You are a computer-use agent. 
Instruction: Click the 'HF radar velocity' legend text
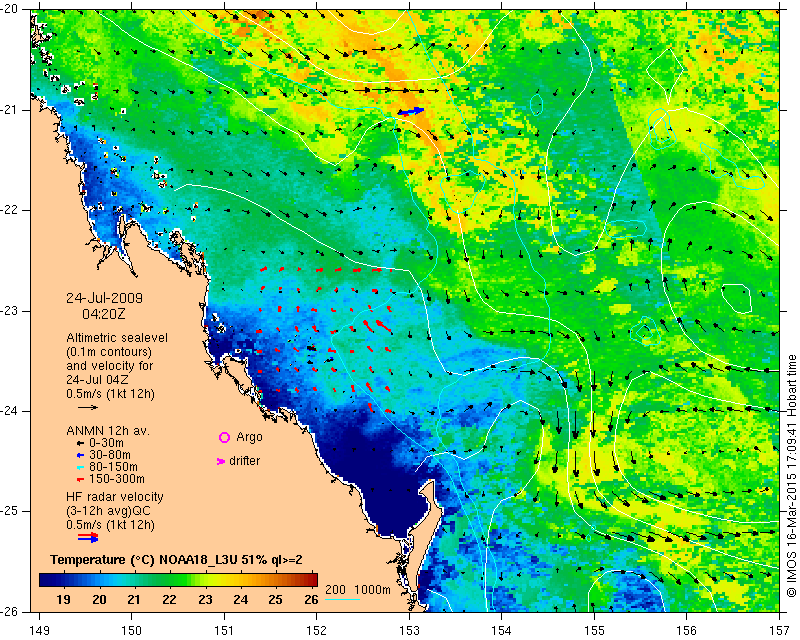pos(115,497)
